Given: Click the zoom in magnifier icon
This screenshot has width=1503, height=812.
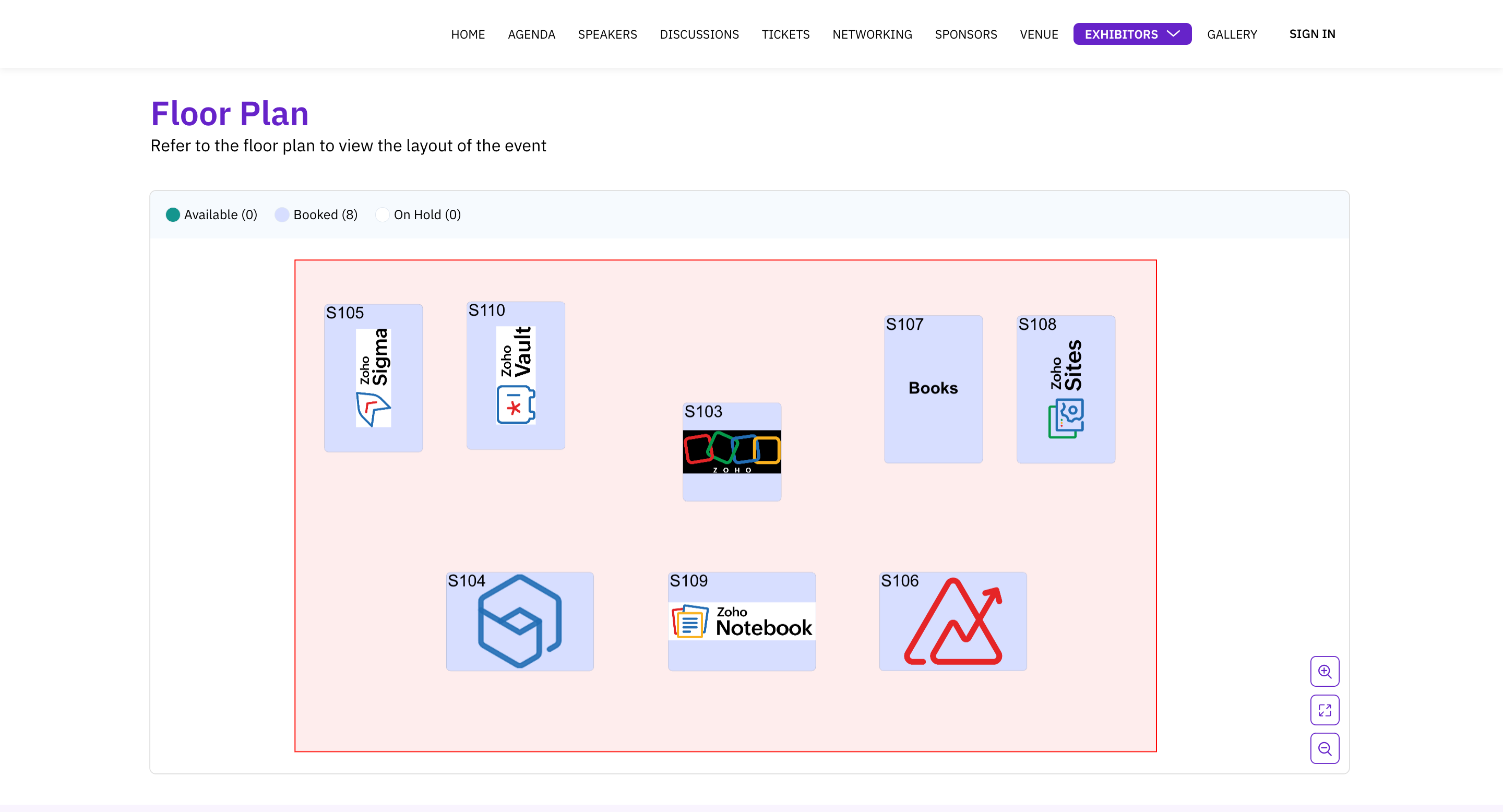Looking at the screenshot, I should [1325, 672].
